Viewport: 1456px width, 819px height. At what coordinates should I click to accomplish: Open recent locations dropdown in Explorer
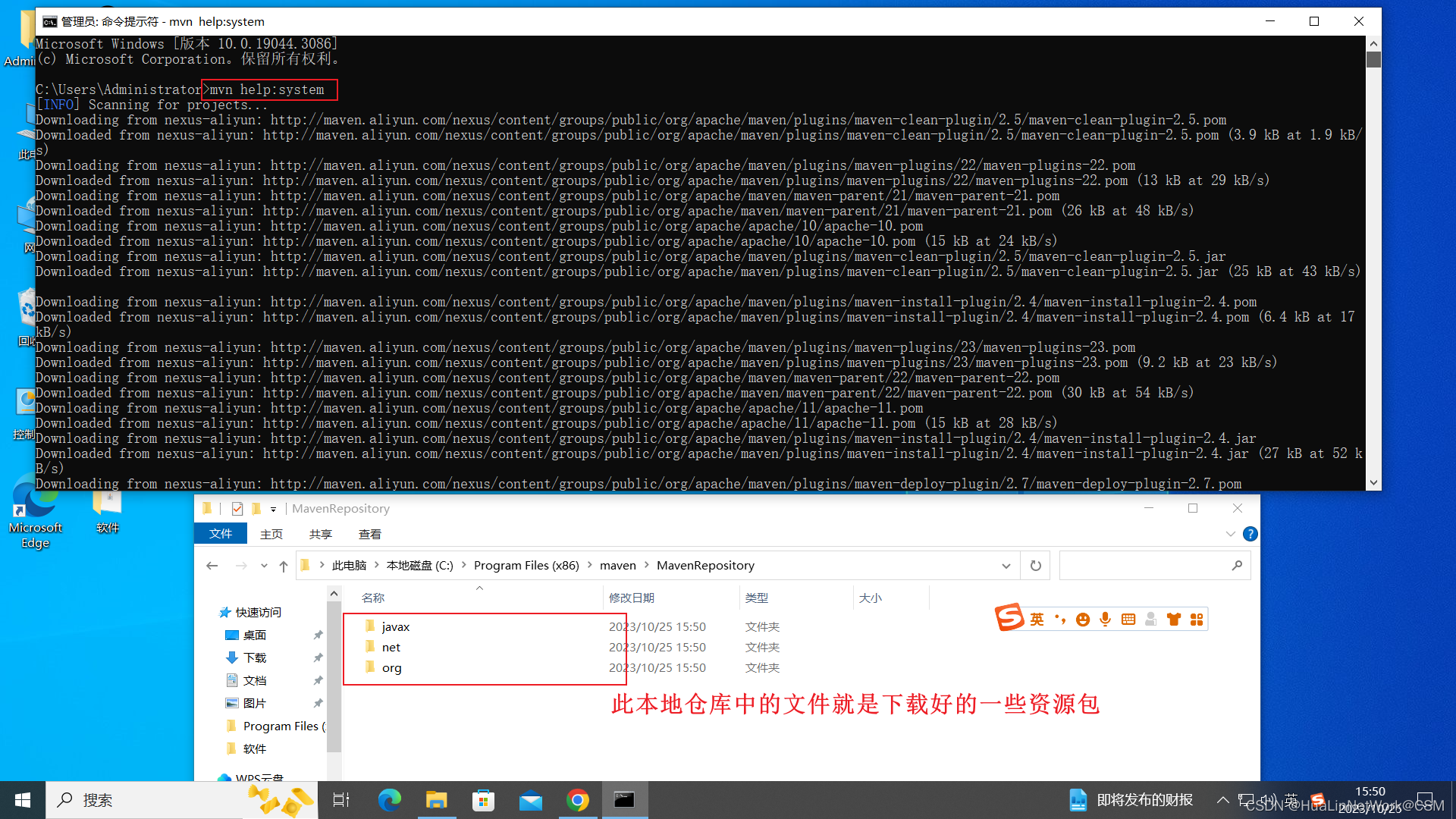coord(264,566)
